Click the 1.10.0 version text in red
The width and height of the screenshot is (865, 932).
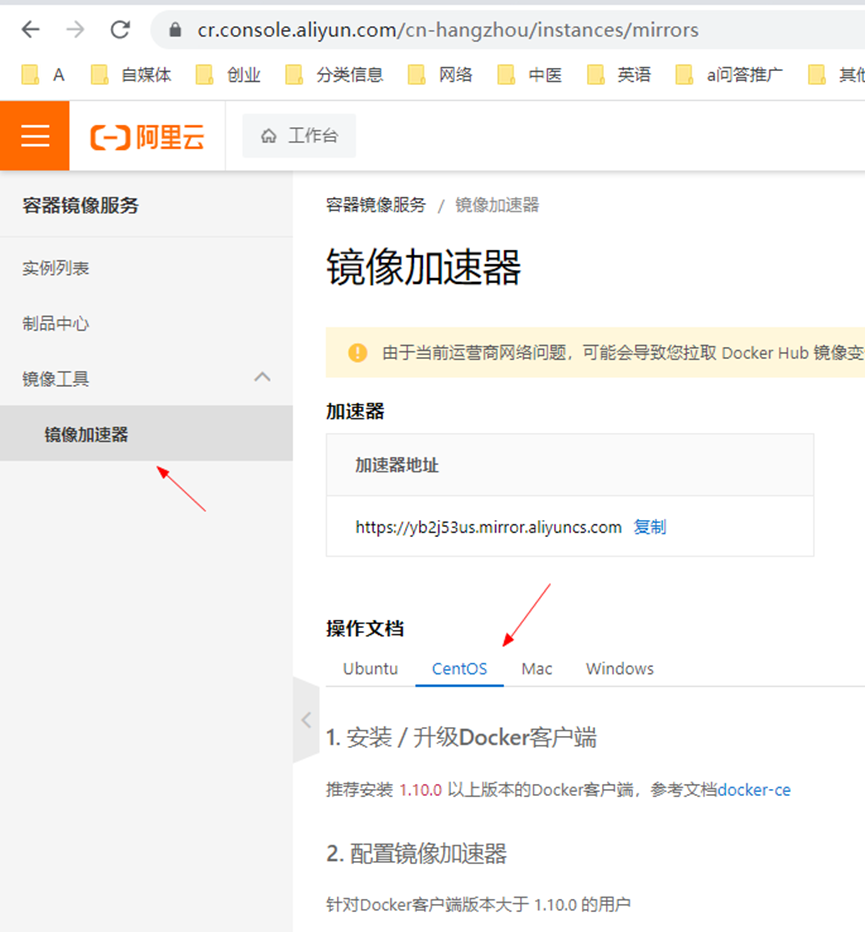(420, 790)
